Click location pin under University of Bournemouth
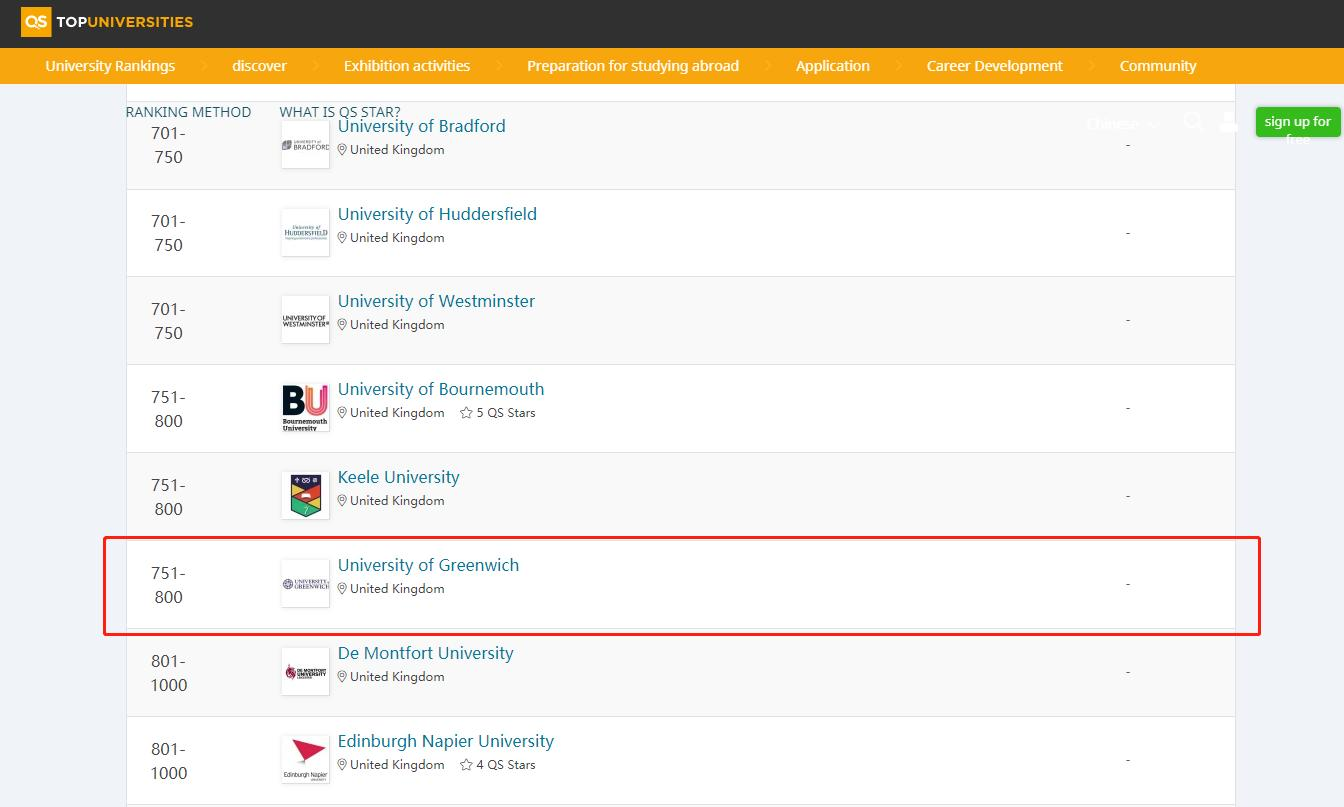Screen dimensions: 1344x807 342,413
